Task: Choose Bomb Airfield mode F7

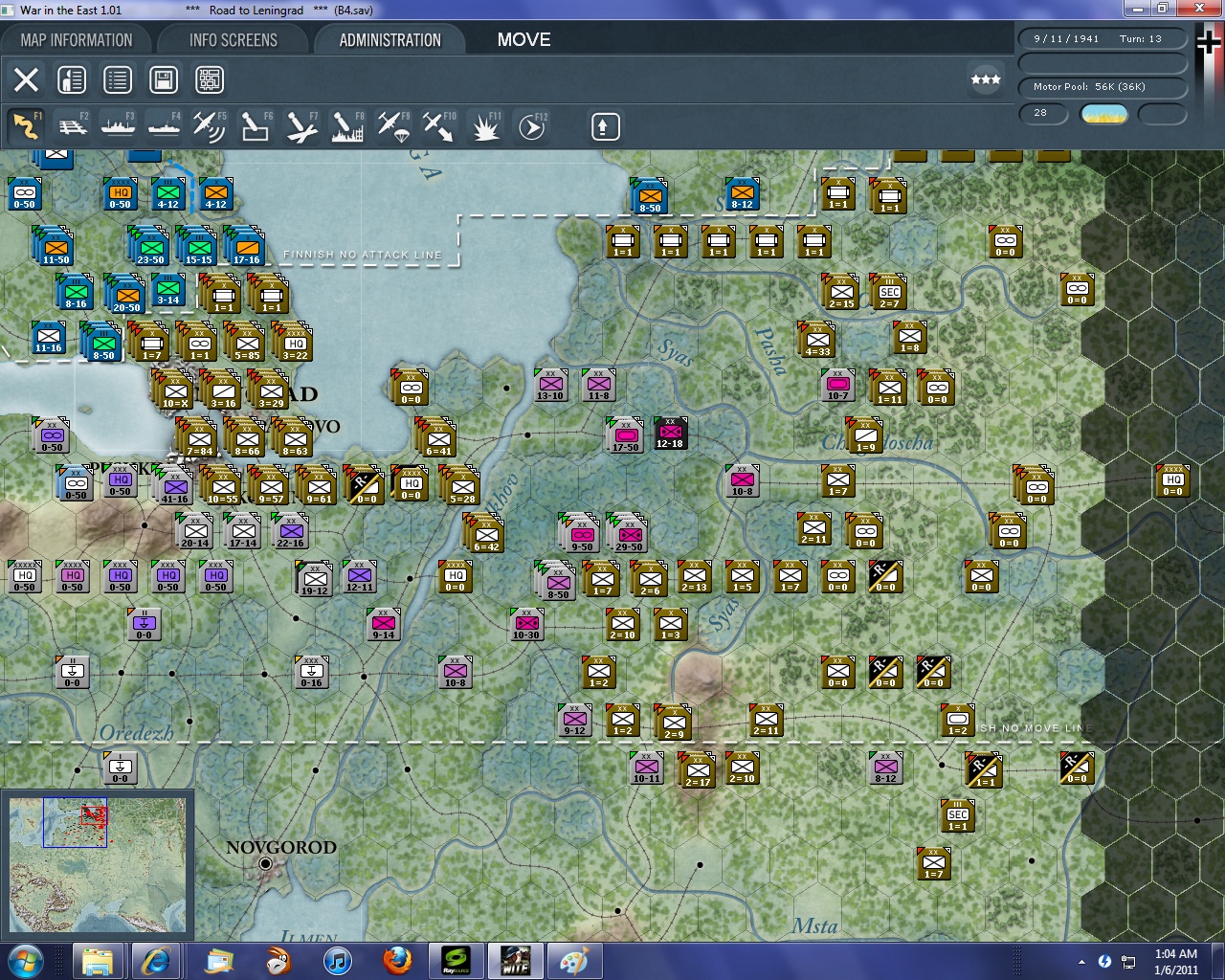Action: tap(301, 126)
